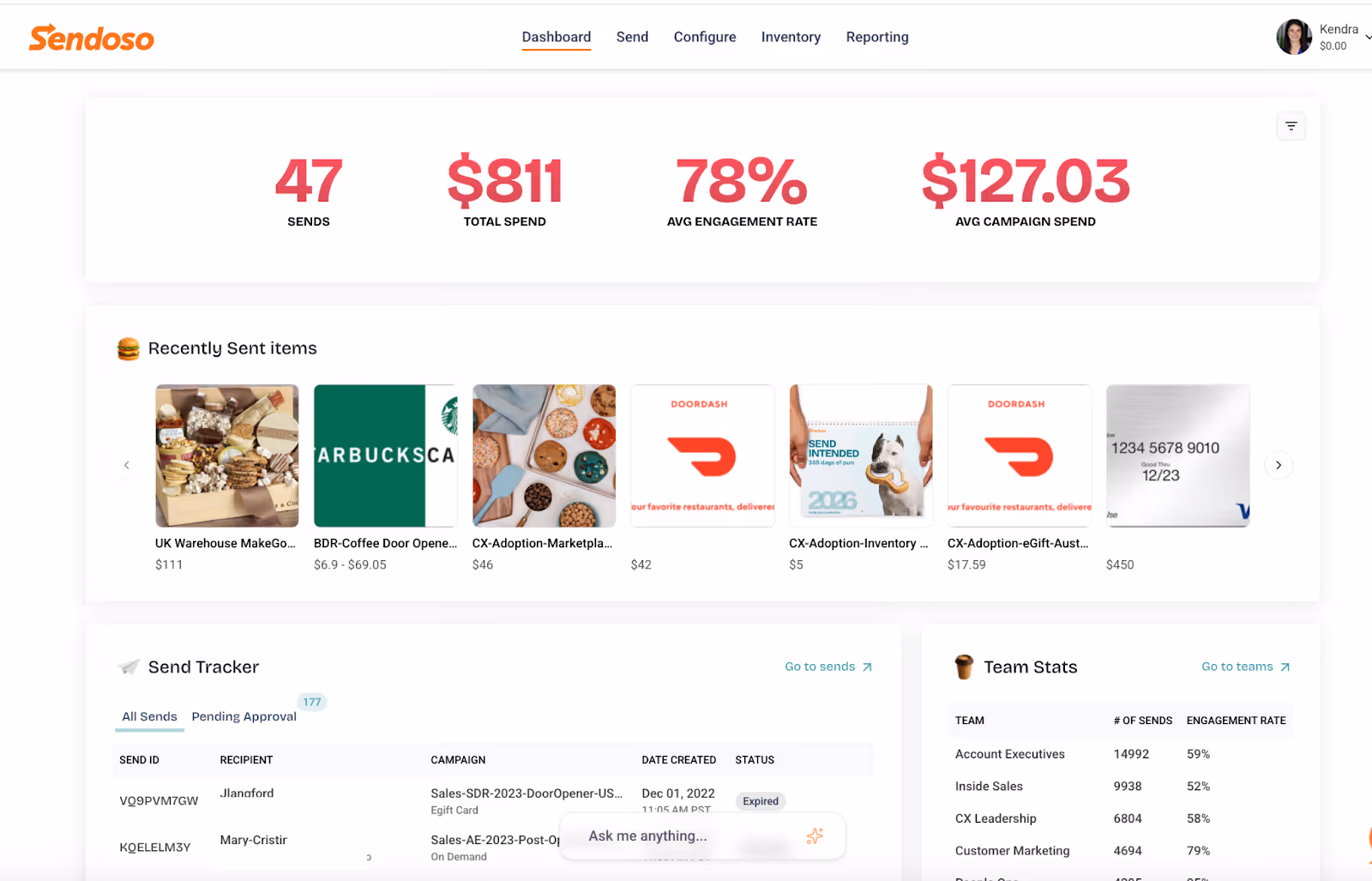This screenshot has height=881, width=1372.
Task: Open the $450 Visa card thumbnail
Action: click(1178, 456)
